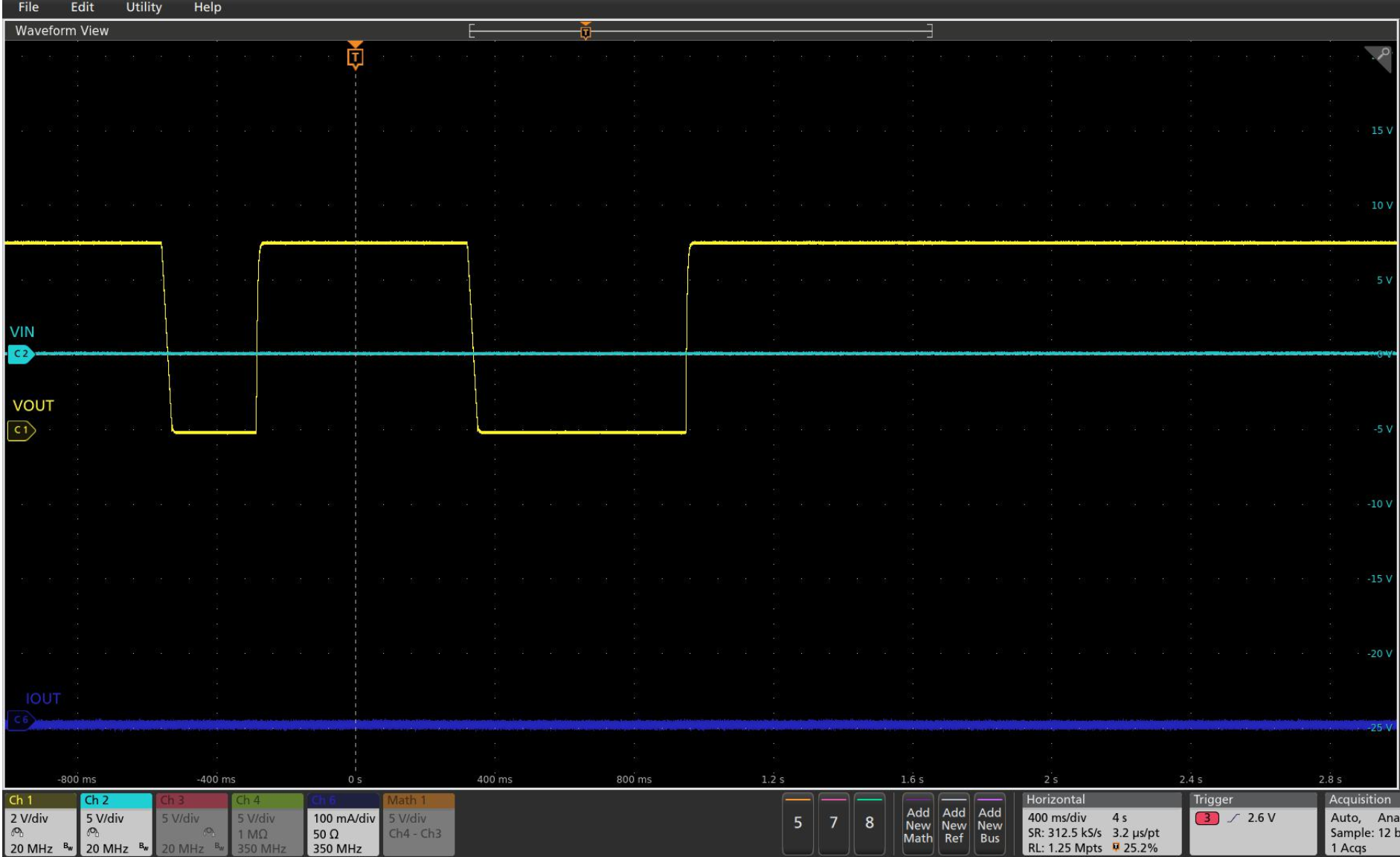Viewport: 1400px width, 857px height.
Task: Open the Edit menu
Action: pyautogui.click(x=82, y=7)
